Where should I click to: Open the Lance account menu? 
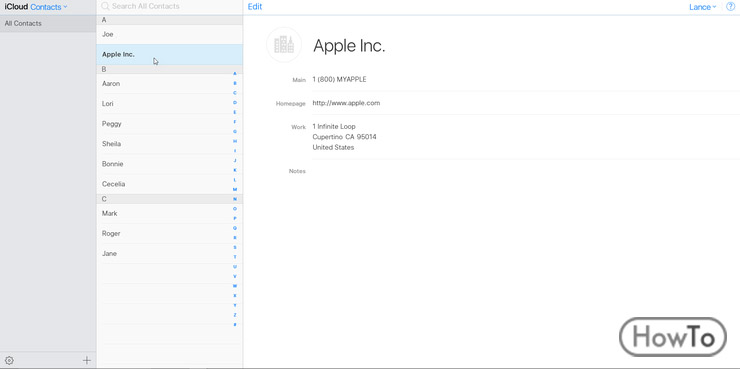pyautogui.click(x=702, y=7)
